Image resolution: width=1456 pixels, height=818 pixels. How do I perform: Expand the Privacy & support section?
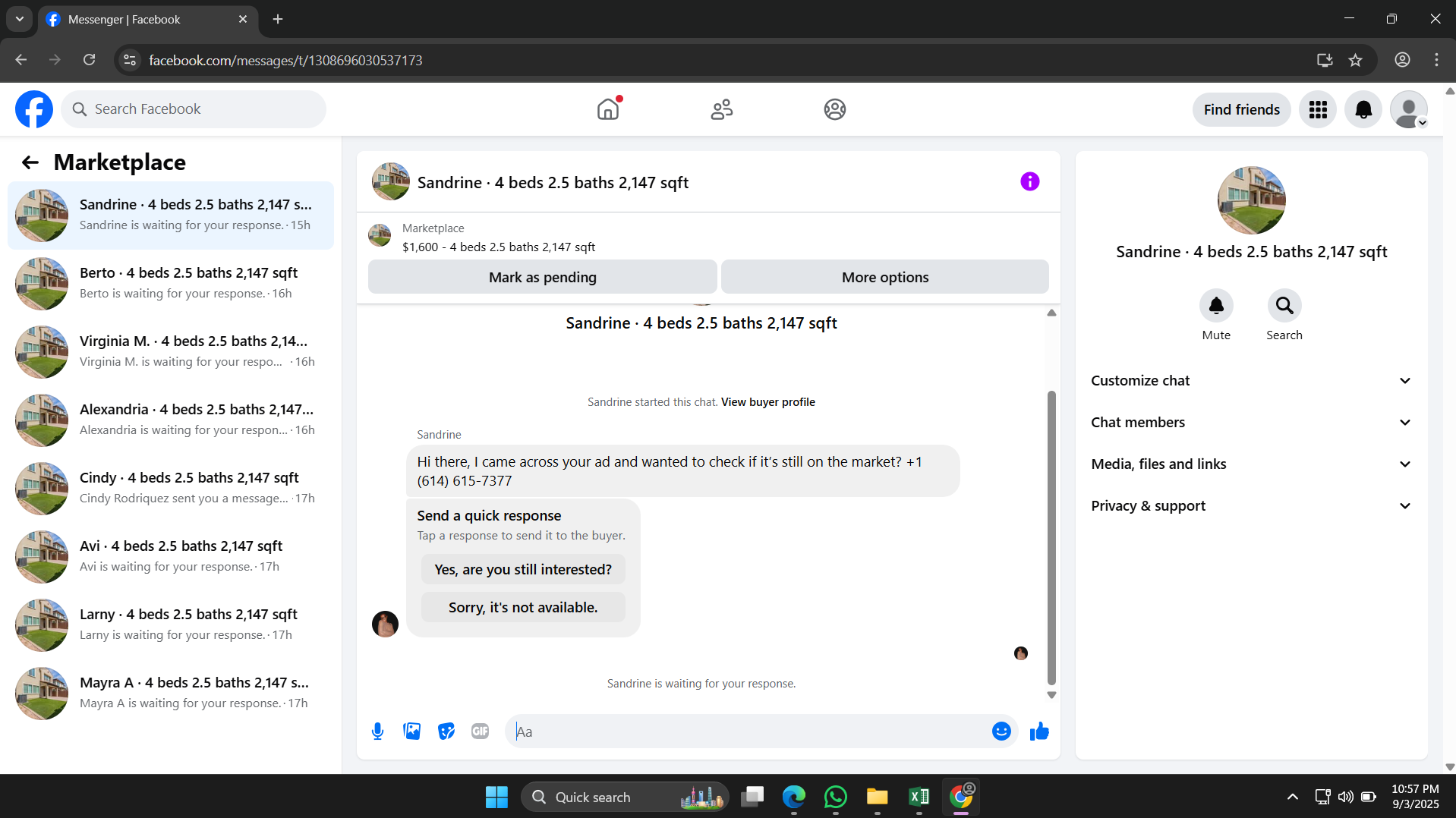pos(1251,505)
